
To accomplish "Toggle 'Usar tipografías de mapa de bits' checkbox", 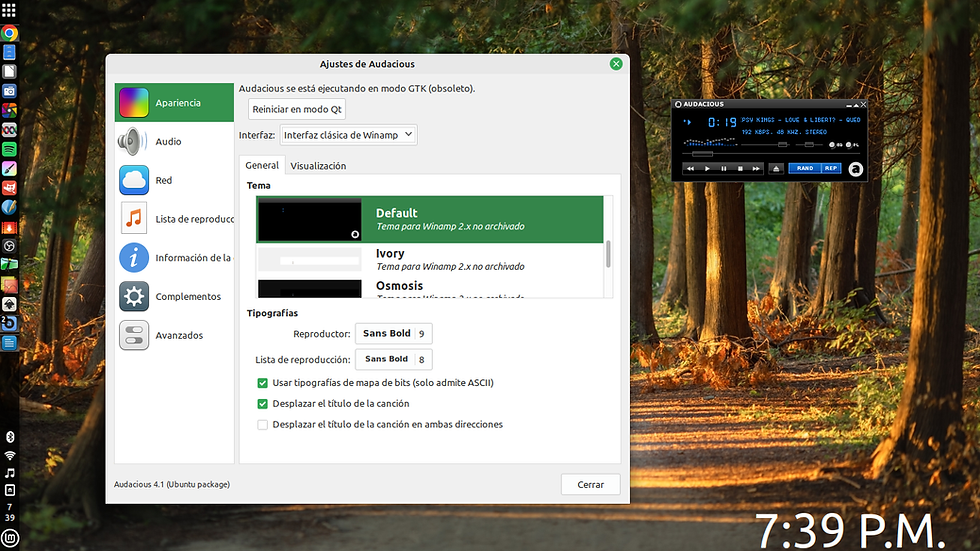I will point(262,383).
